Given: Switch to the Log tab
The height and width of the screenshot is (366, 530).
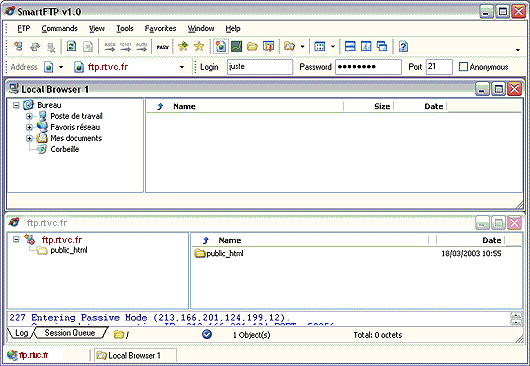Looking at the screenshot, I should [x=21, y=333].
